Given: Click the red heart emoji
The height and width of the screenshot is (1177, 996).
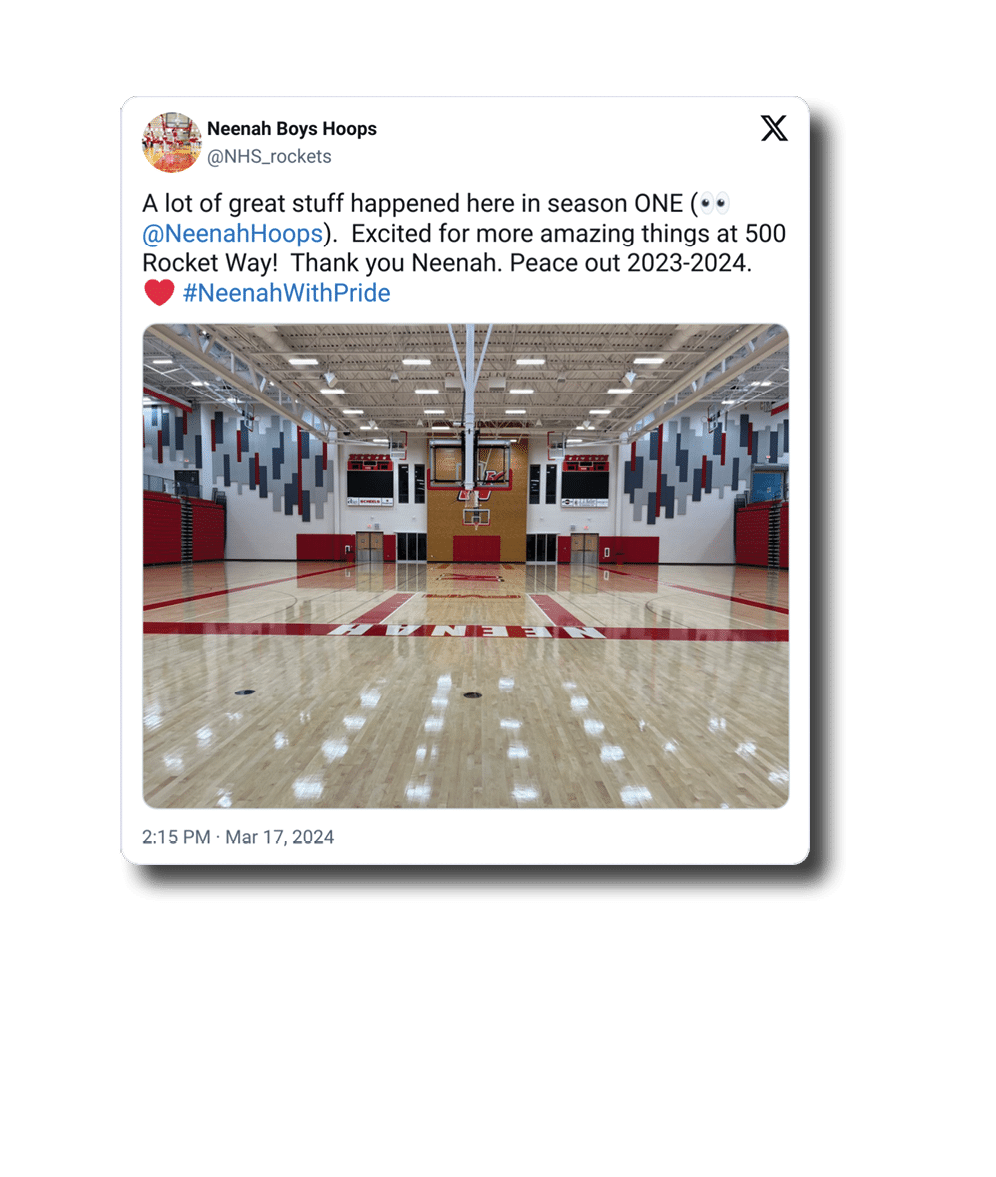Looking at the screenshot, I should click(159, 292).
